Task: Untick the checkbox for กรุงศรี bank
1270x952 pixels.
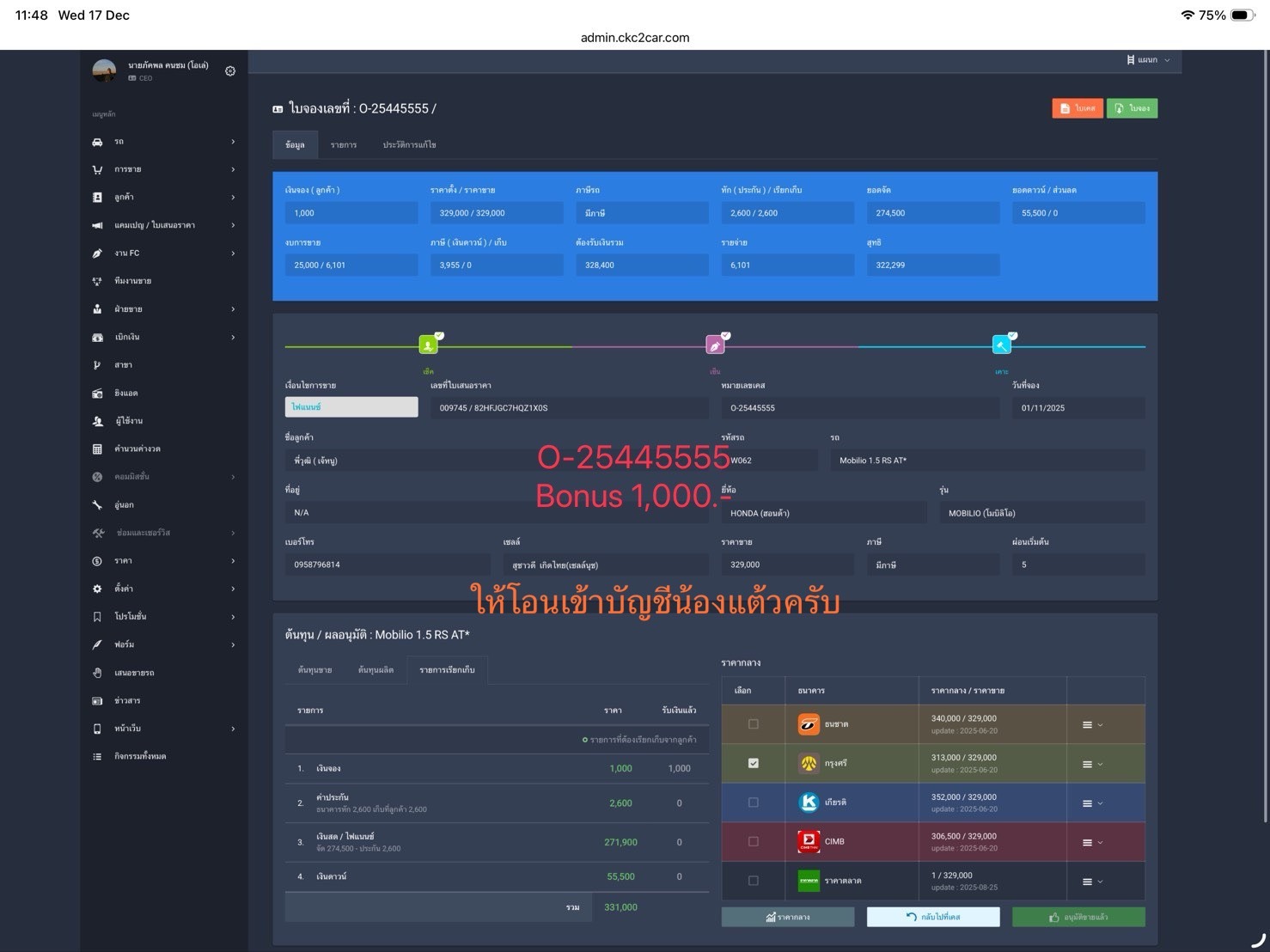Action: point(754,763)
